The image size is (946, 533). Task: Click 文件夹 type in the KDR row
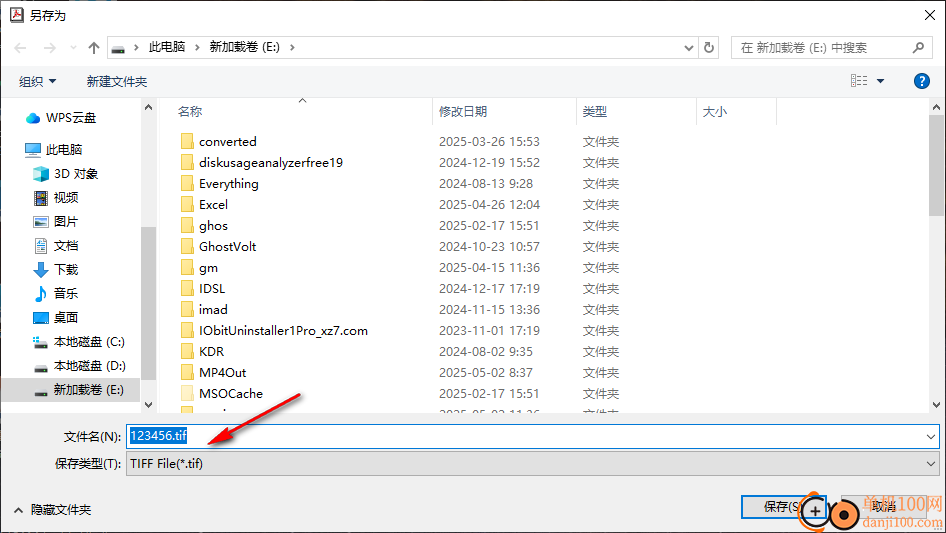(x=601, y=351)
